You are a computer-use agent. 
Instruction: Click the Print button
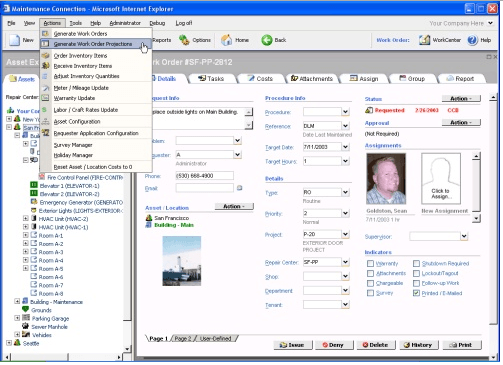[x=462, y=345]
